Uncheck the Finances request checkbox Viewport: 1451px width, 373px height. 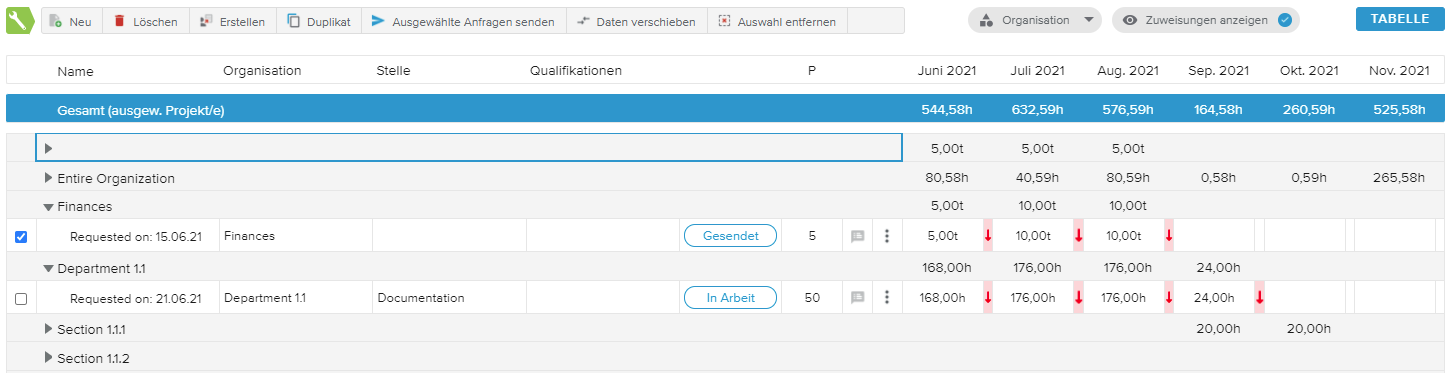[21, 237]
